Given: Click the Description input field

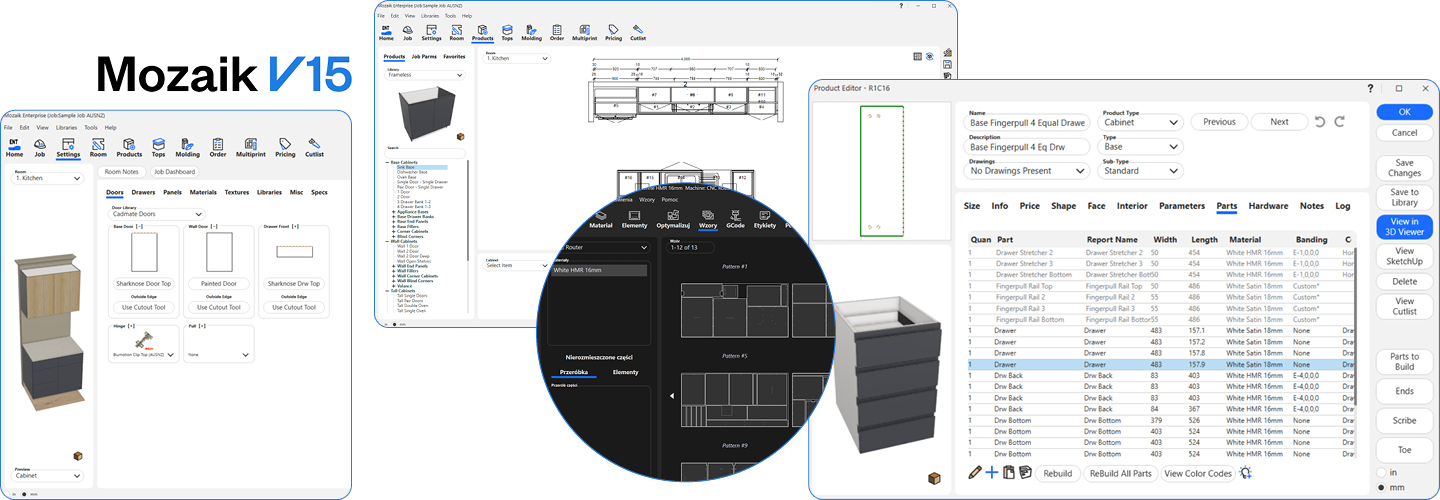Looking at the screenshot, I should (1027, 147).
